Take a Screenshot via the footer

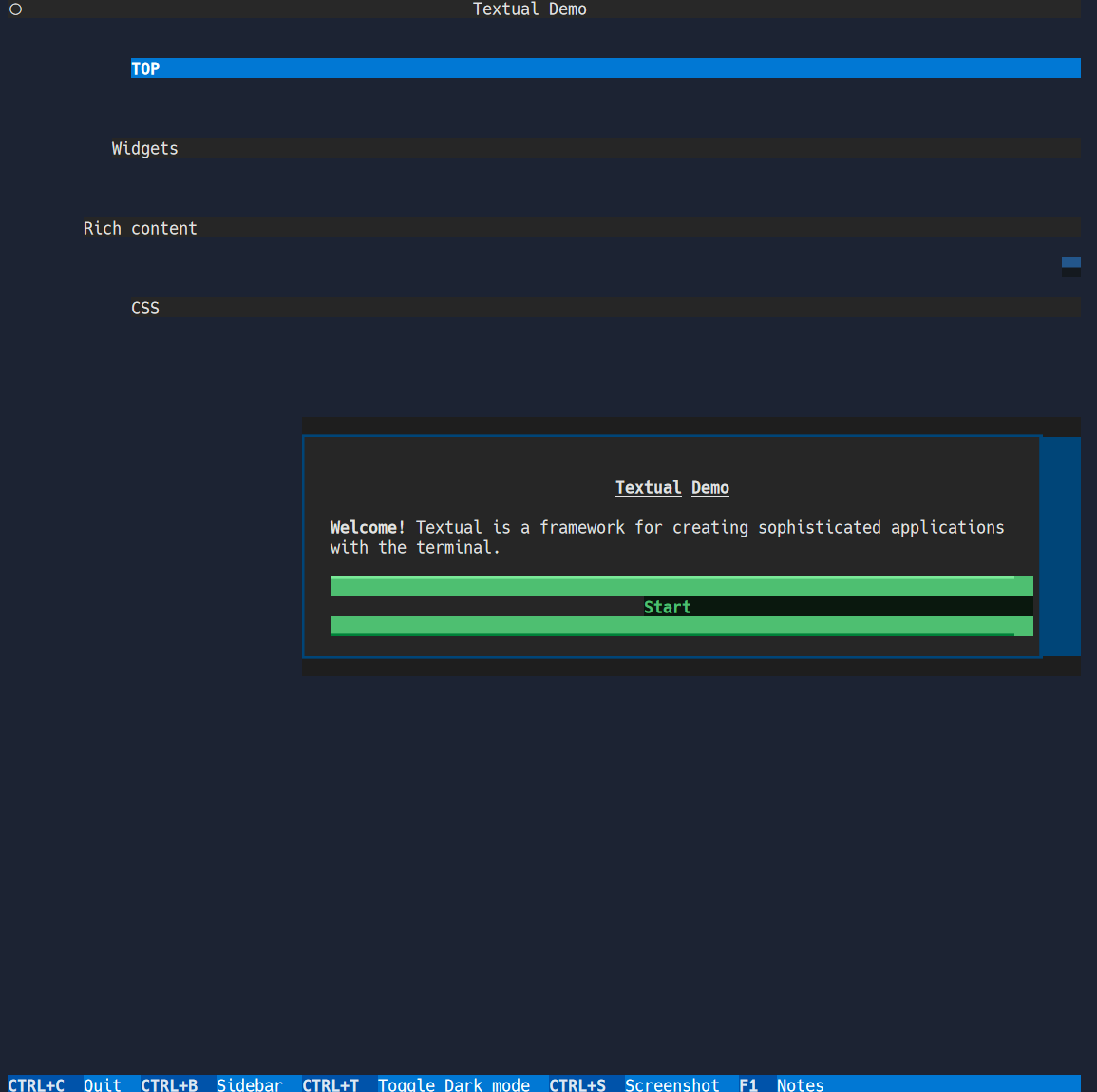pyautogui.click(x=671, y=1084)
